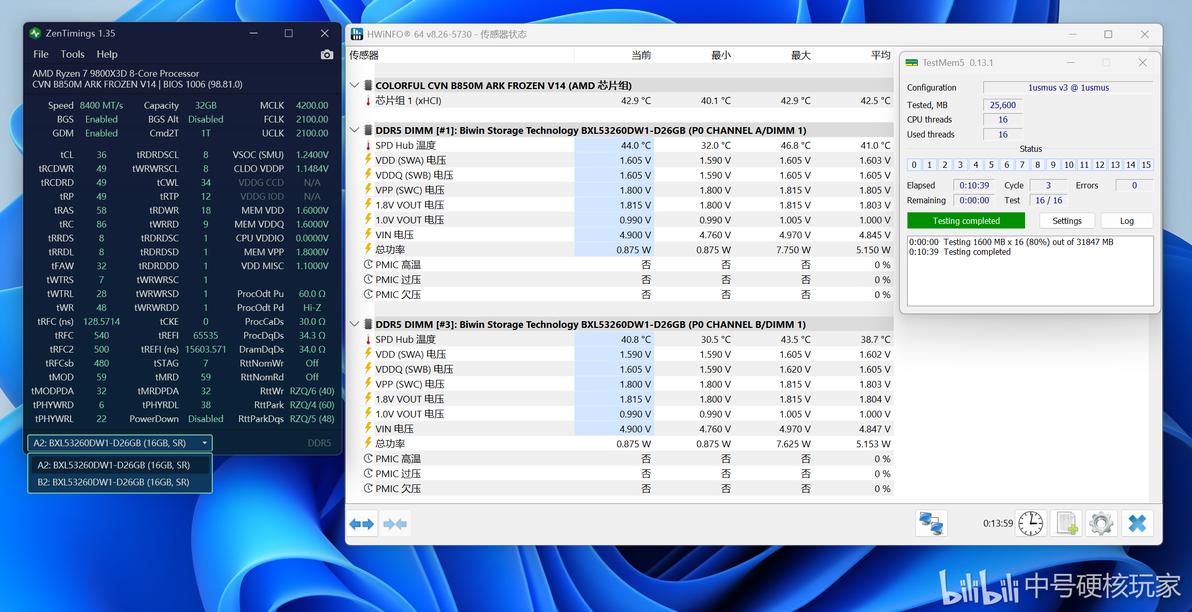Click thermometer icon of DIMM #1 SPD Hub 温度
The height and width of the screenshot is (612, 1192).
[x=369, y=145]
